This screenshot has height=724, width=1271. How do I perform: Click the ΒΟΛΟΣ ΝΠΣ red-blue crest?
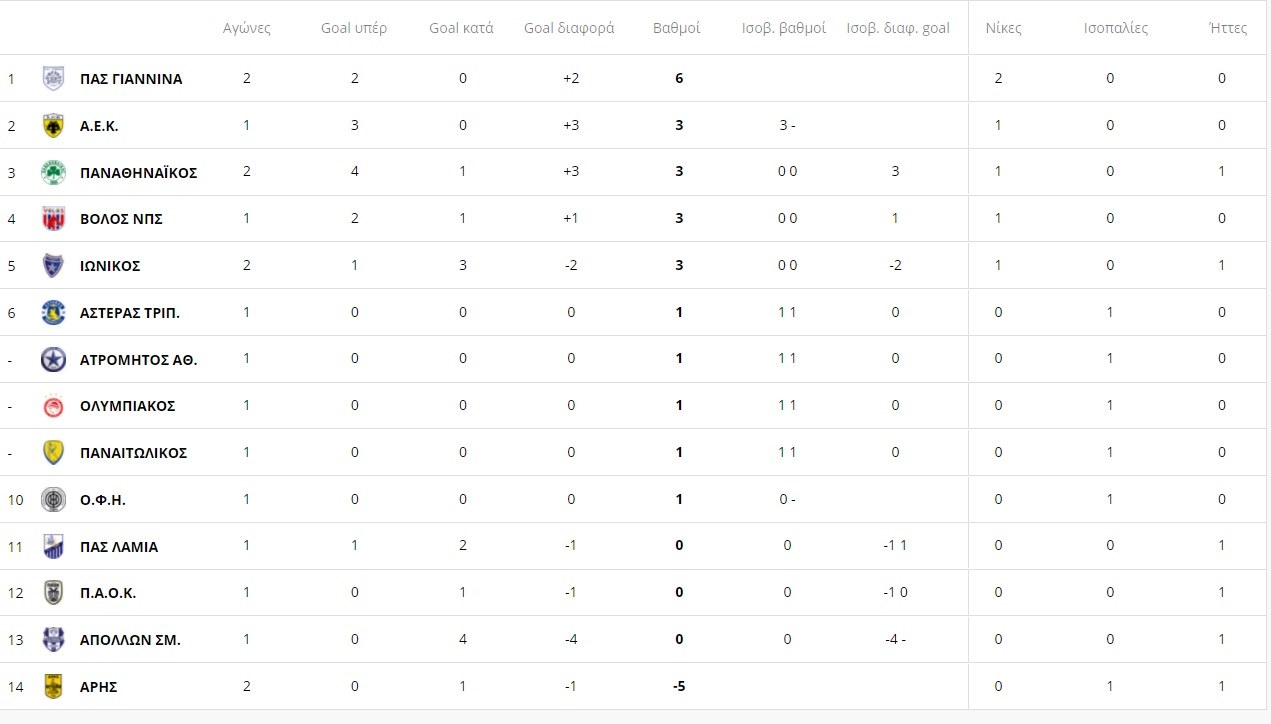pos(53,219)
